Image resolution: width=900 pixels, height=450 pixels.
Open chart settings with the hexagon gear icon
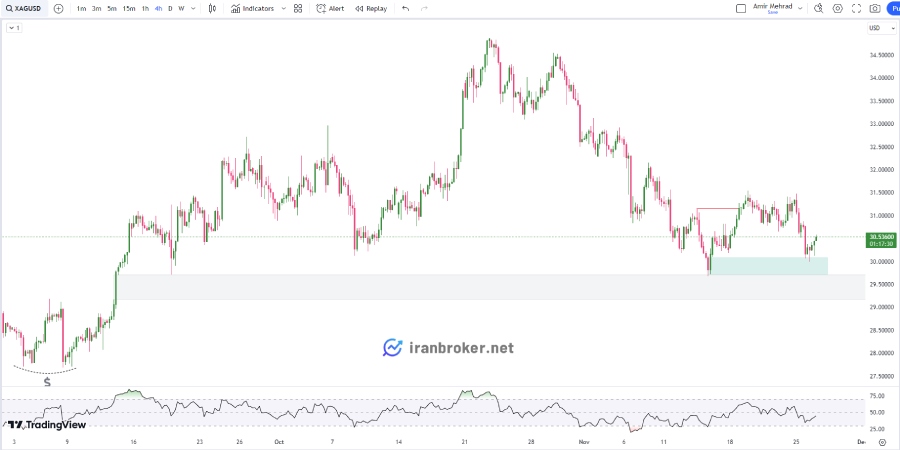pos(837,9)
